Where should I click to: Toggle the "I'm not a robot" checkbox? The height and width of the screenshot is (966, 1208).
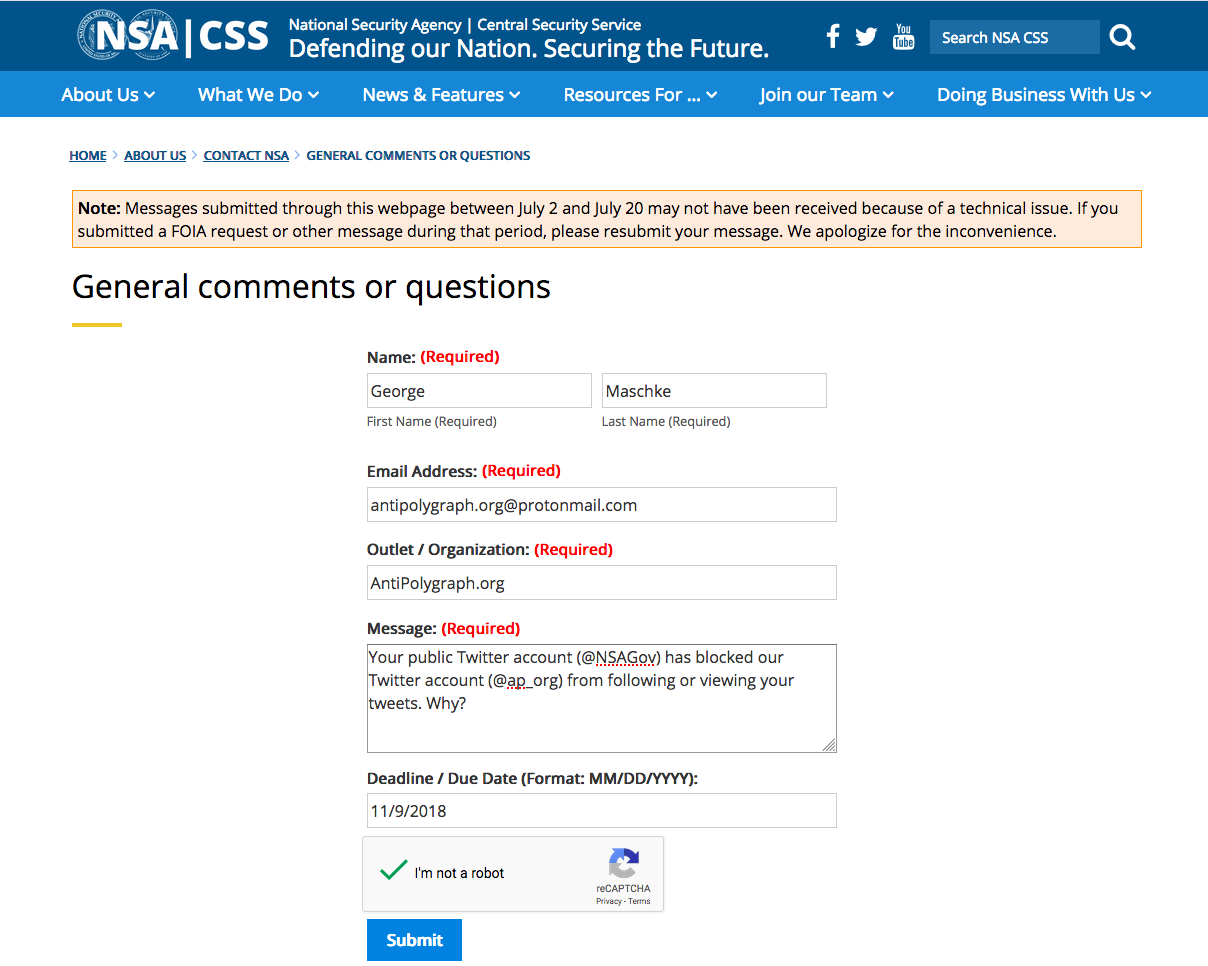pos(393,871)
